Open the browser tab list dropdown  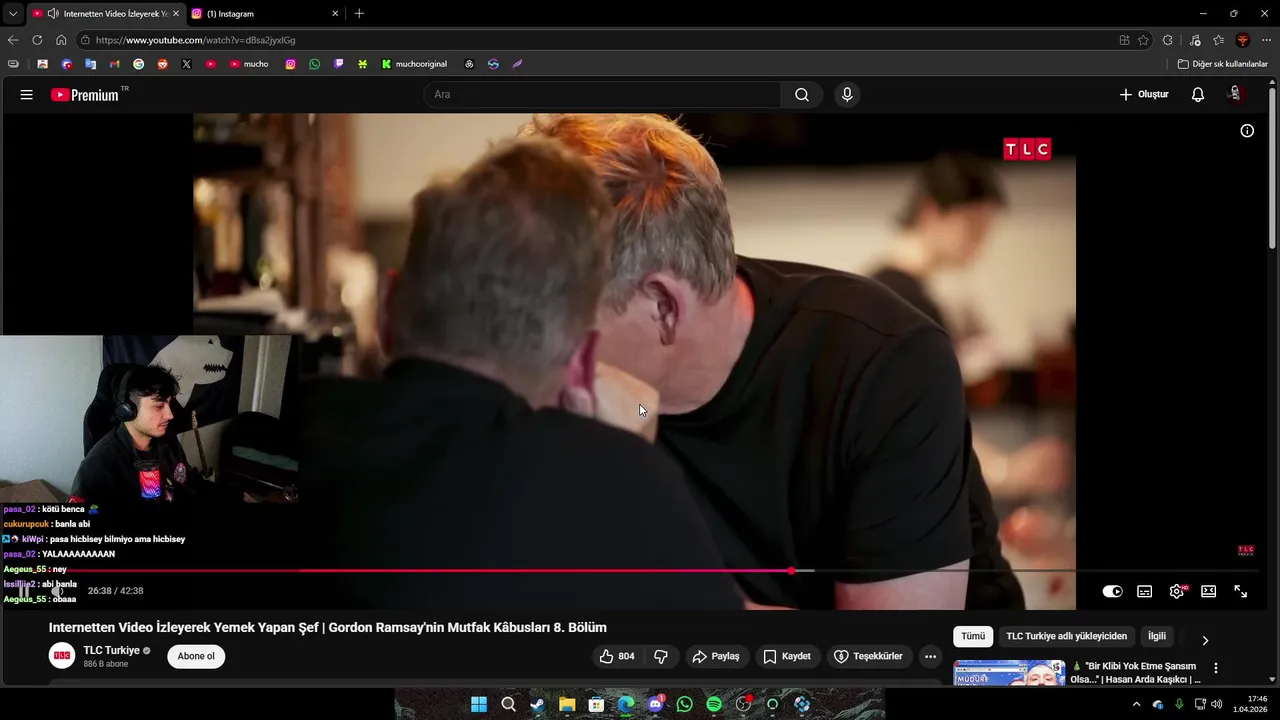point(12,13)
